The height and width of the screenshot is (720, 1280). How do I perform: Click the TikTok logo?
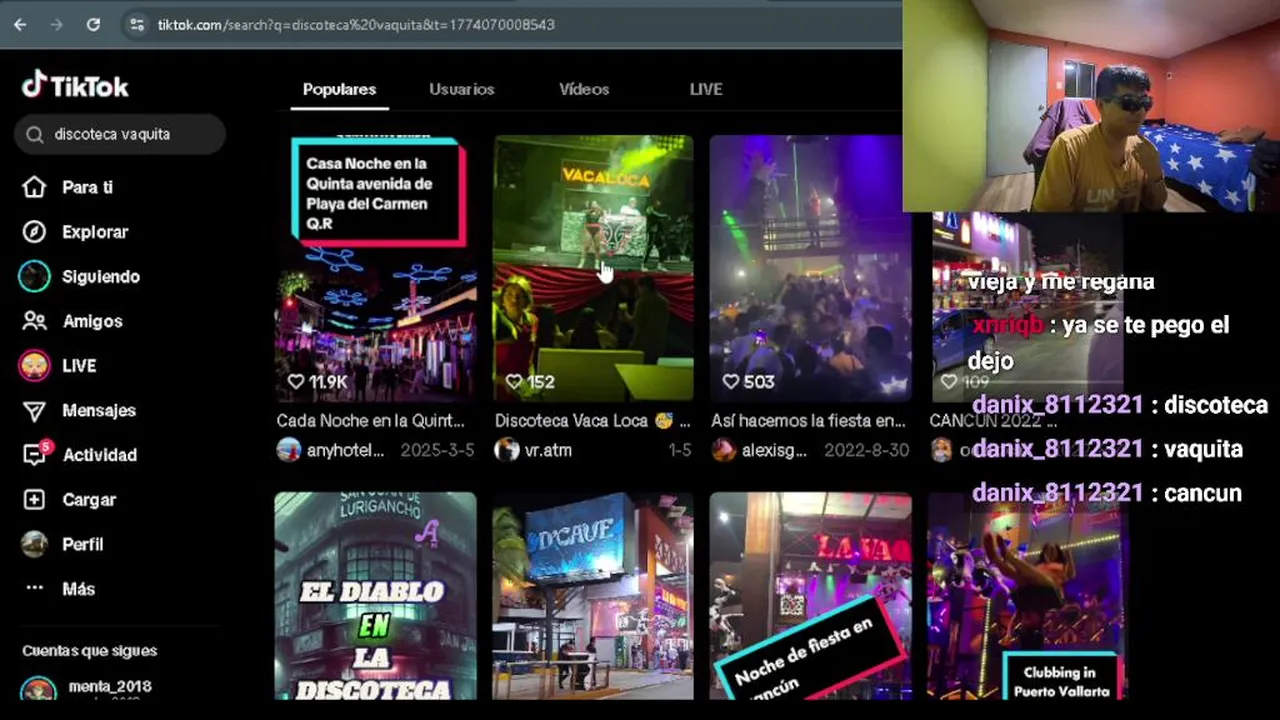coord(75,86)
